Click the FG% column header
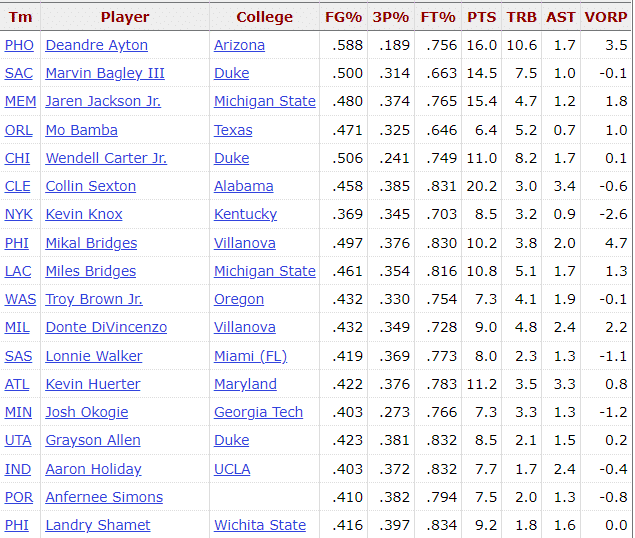The height and width of the screenshot is (538, 635). pos(343,17)
